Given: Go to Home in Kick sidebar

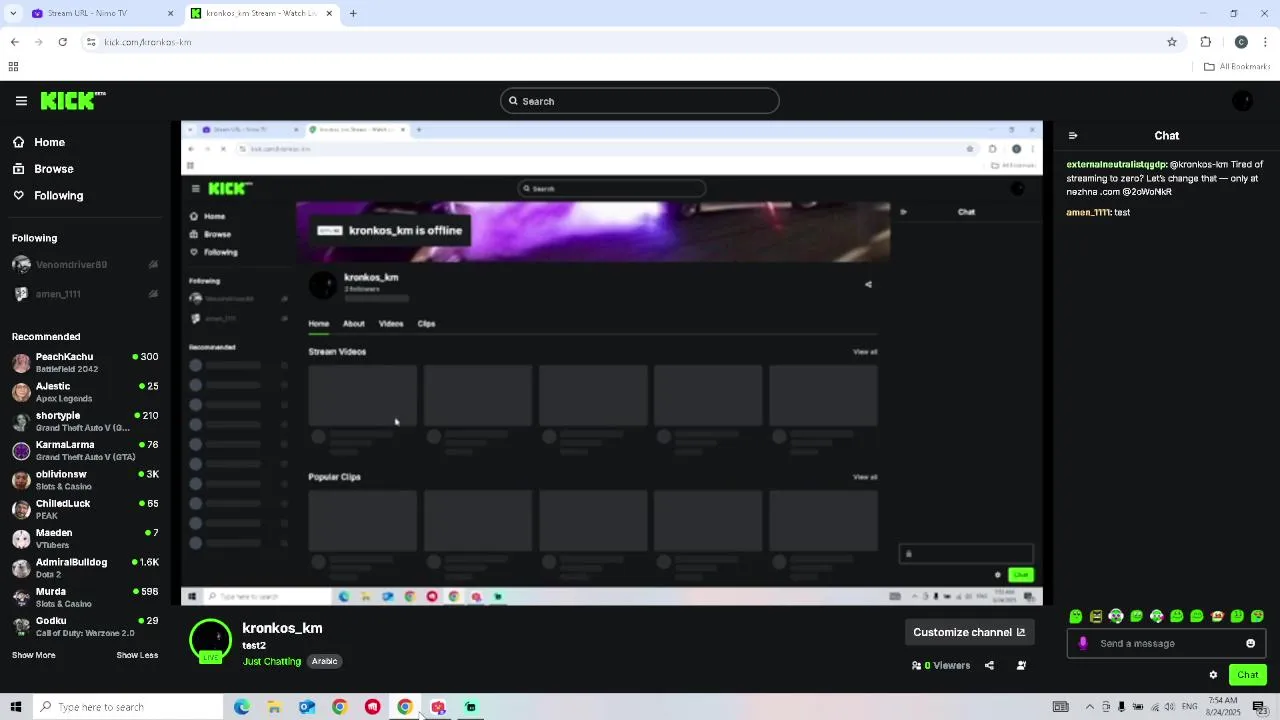Looking at the screenshot, I should tap(39, 142).
